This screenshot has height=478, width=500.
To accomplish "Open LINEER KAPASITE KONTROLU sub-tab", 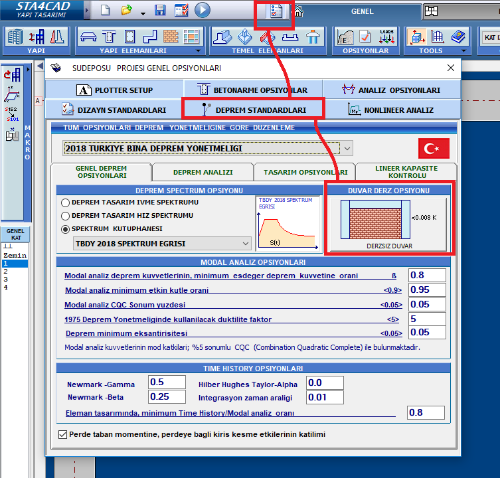I will tap(406, 172).
